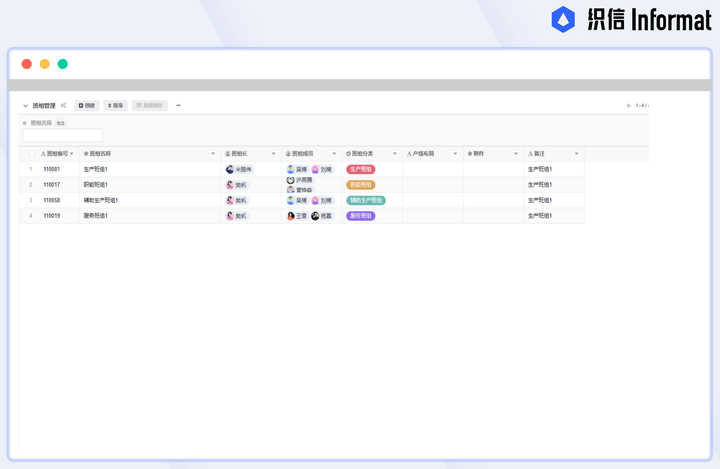
Task: Collapse the 班组管理 view chevron
Action: (x=26, y=106)
